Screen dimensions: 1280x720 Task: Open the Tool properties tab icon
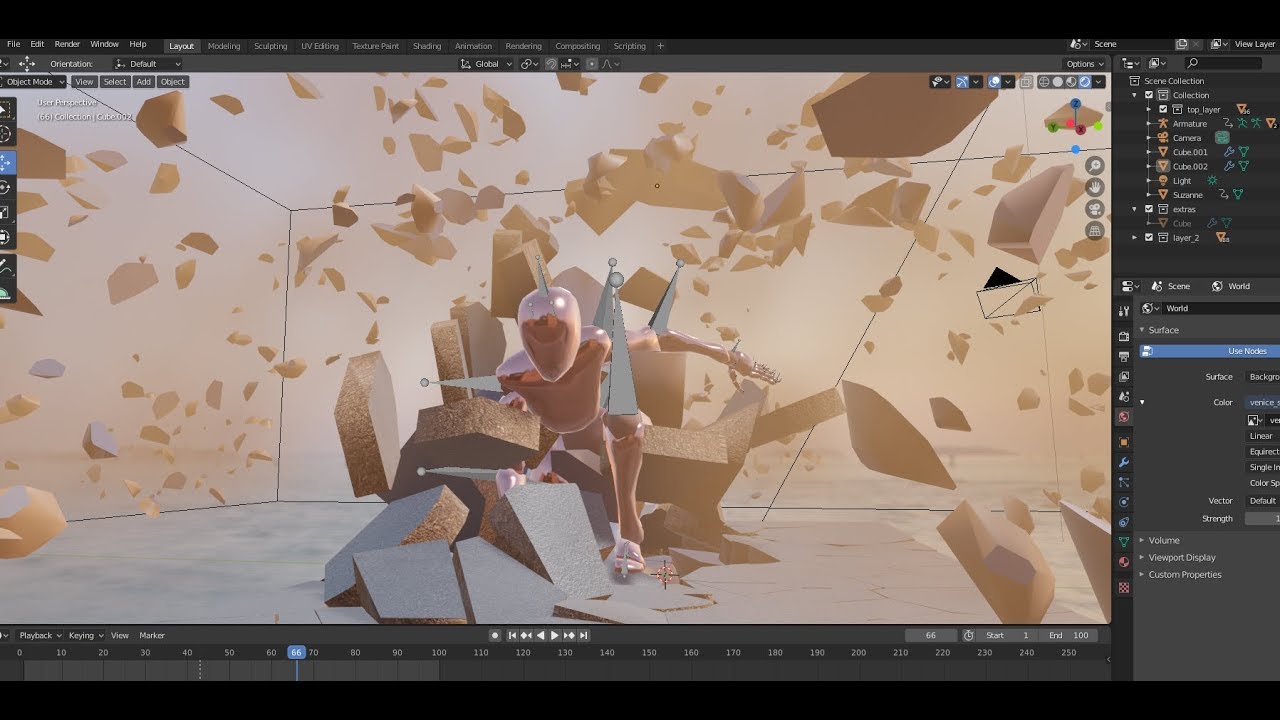(x=1124, y=311)
